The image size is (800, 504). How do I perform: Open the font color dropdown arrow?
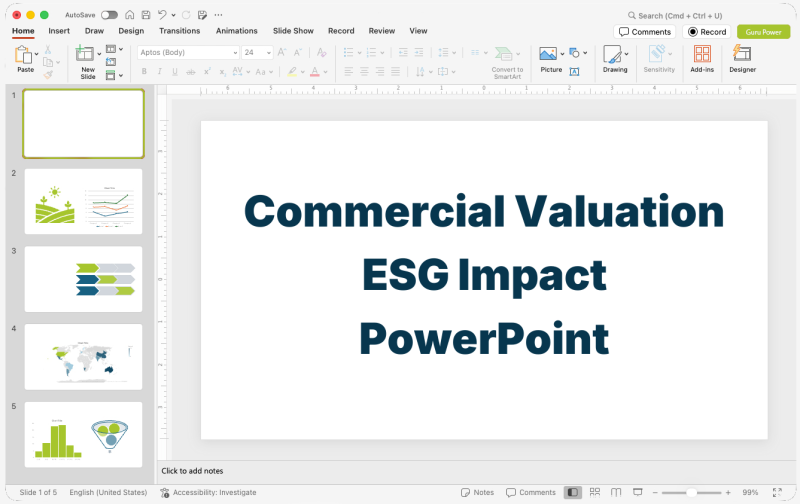(x=326, y=72)
